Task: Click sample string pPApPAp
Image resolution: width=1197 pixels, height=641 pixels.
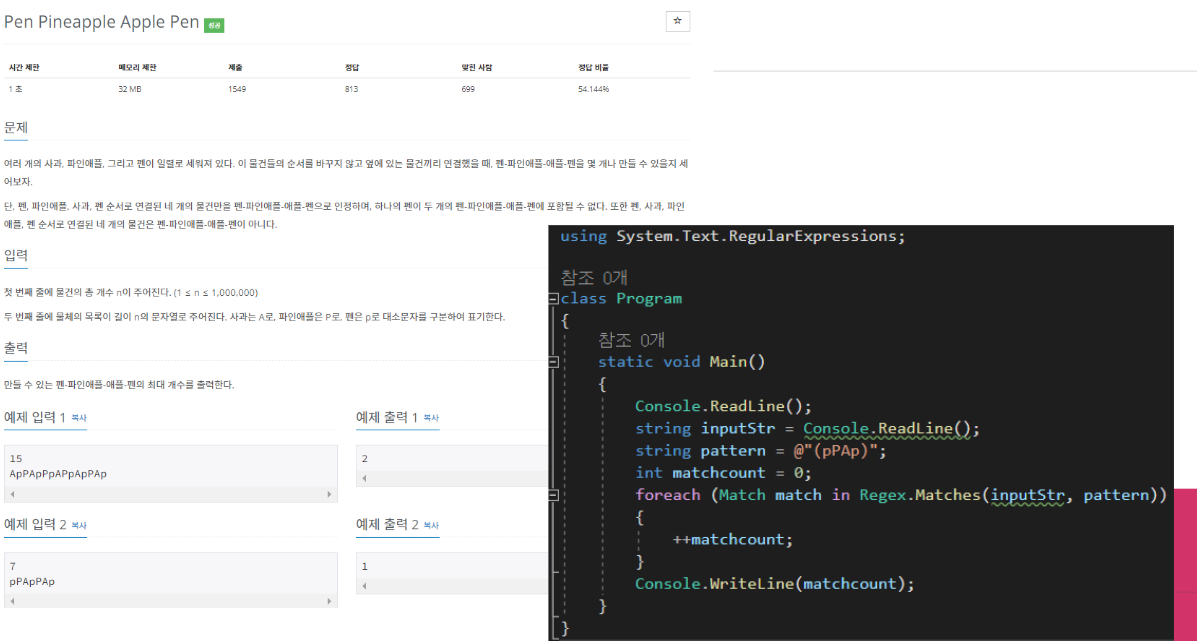Action: pos(32,581)
